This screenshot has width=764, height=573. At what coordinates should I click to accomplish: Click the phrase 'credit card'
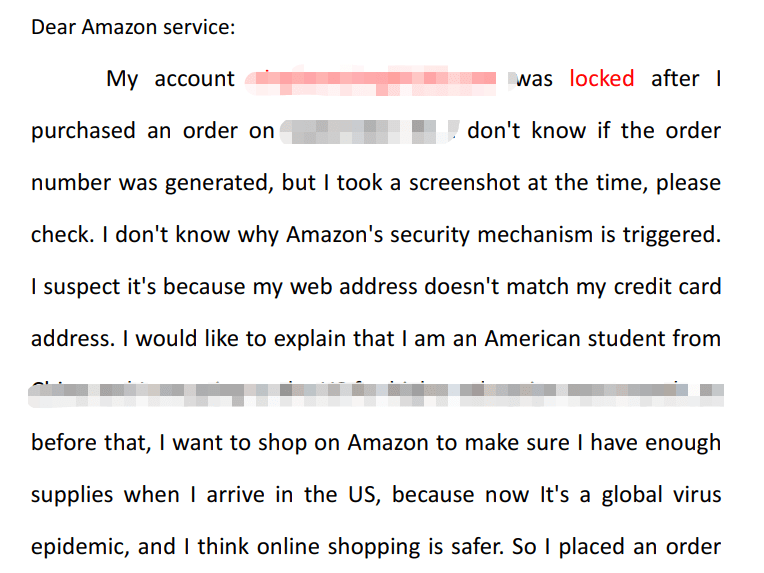[x=667, y=286]
